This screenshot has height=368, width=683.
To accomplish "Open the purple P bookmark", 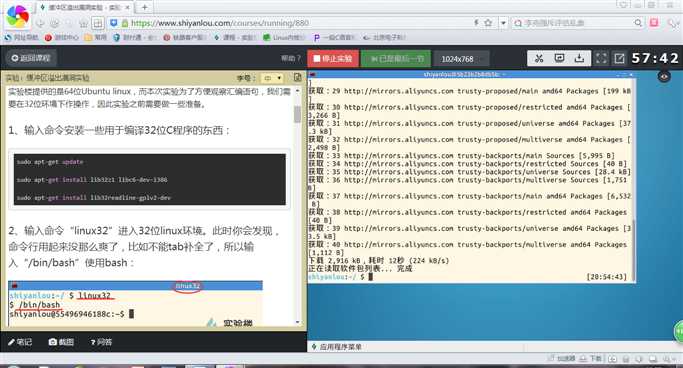I will click(x=334, y=37).
